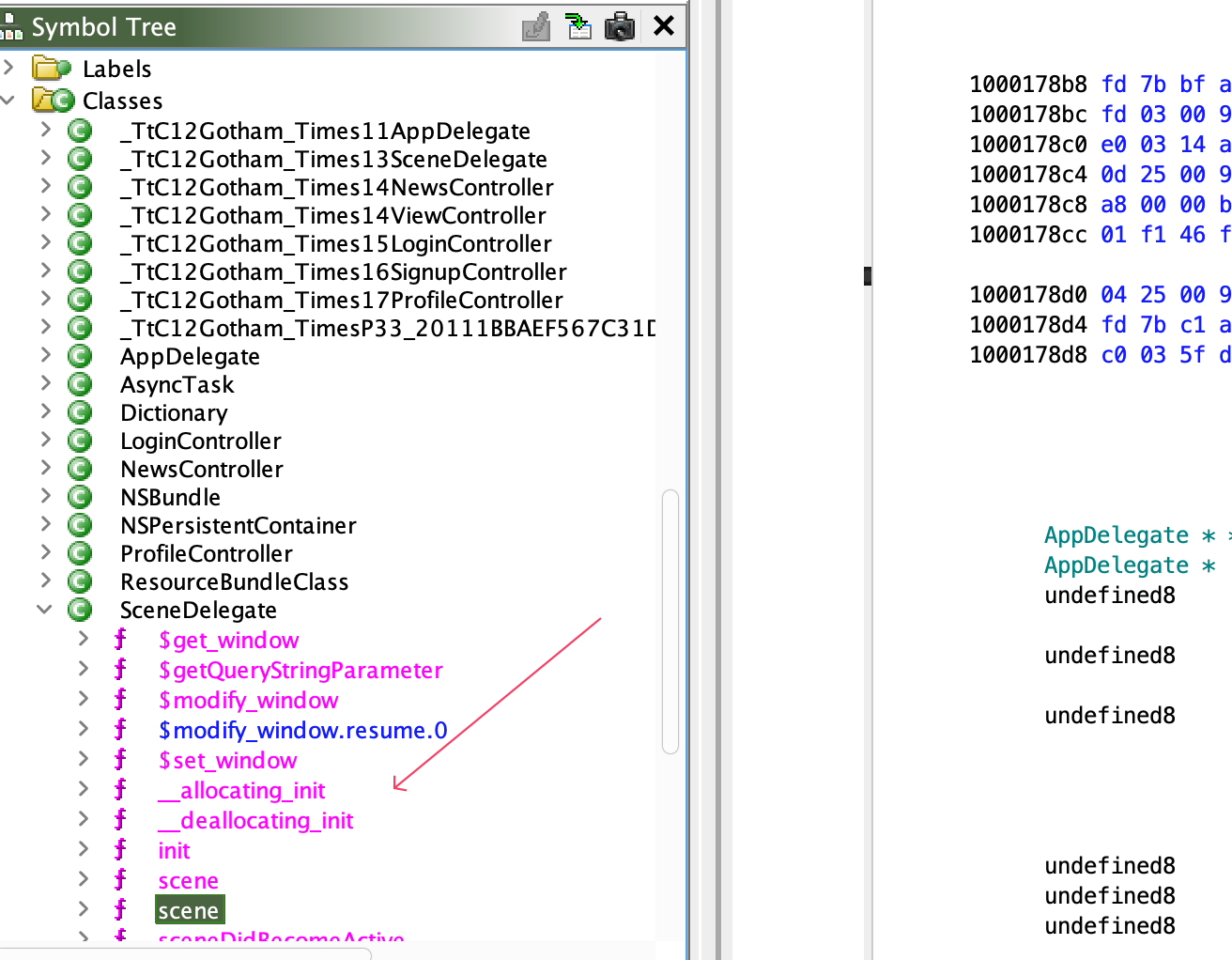1232x960 pixels.
Task: Click the grayed-out icon left of the navigation toggle
Action: [x=536, y=26]
